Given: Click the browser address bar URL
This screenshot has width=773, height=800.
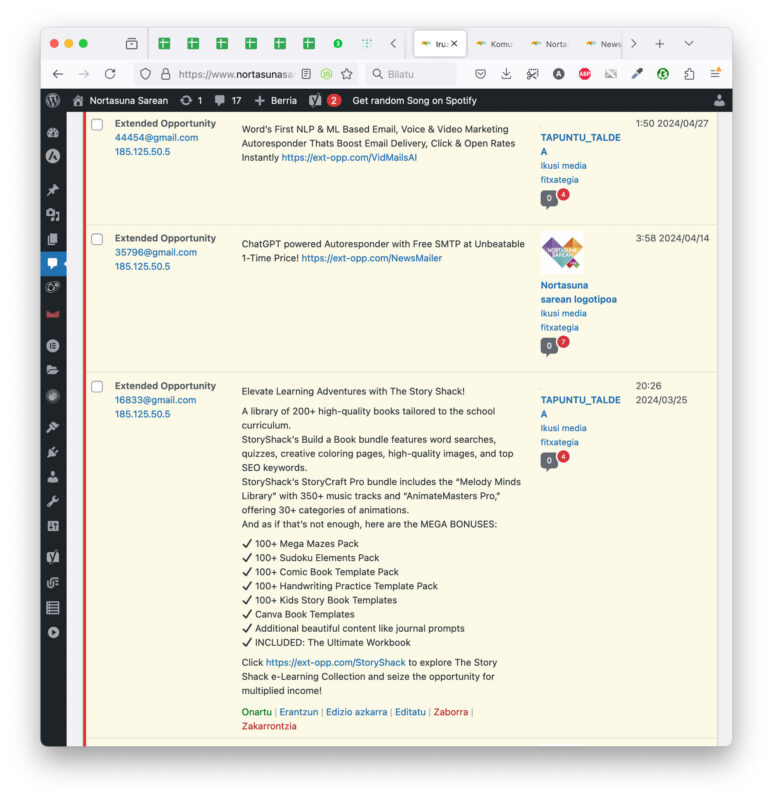Looking at the screenshot, I should point(236,74).
